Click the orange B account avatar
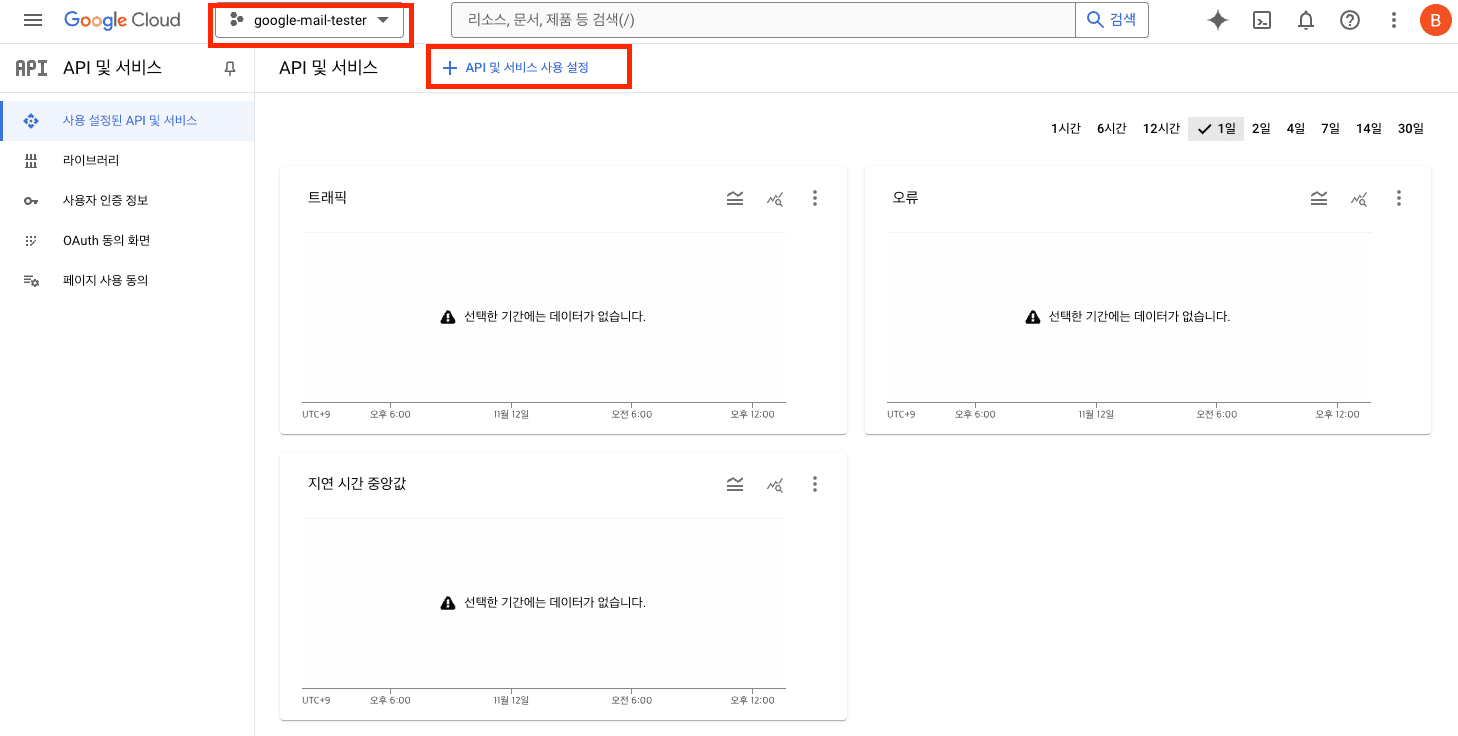The width and height of the screenshot is (1458, 736). [x=1435, y=20]
